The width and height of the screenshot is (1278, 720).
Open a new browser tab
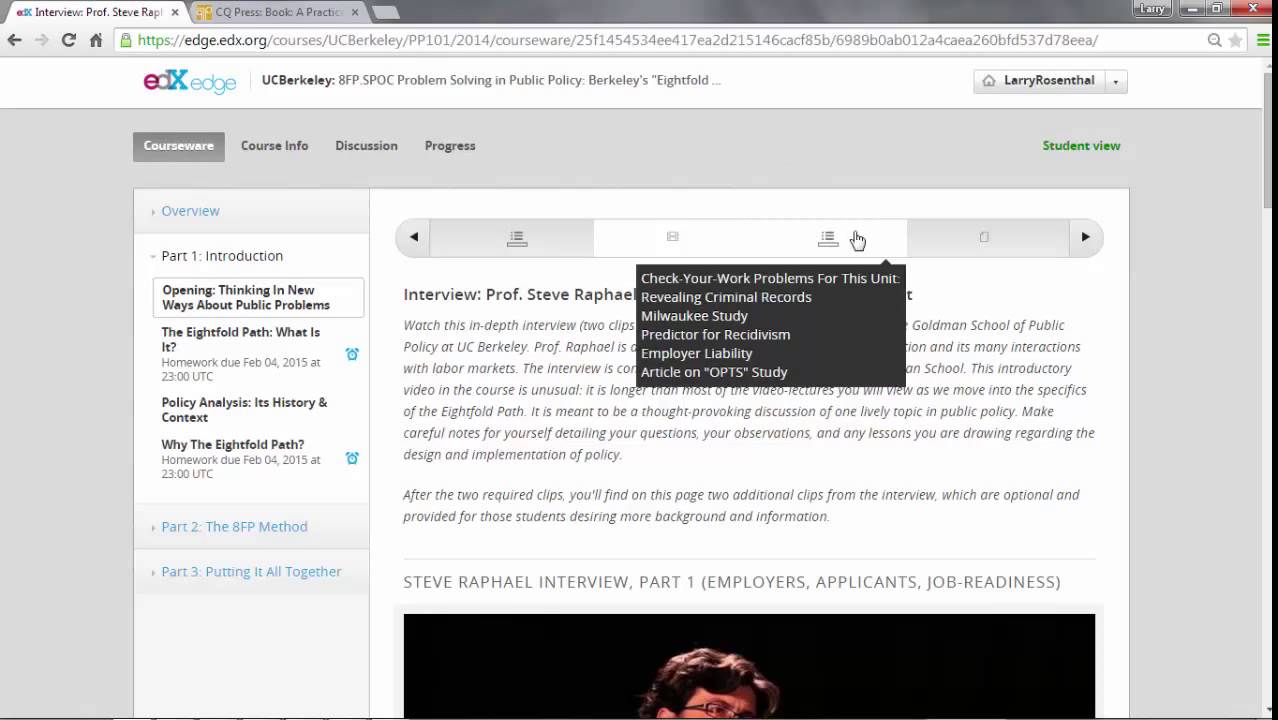pyautogui.click(x=385, y=12)
